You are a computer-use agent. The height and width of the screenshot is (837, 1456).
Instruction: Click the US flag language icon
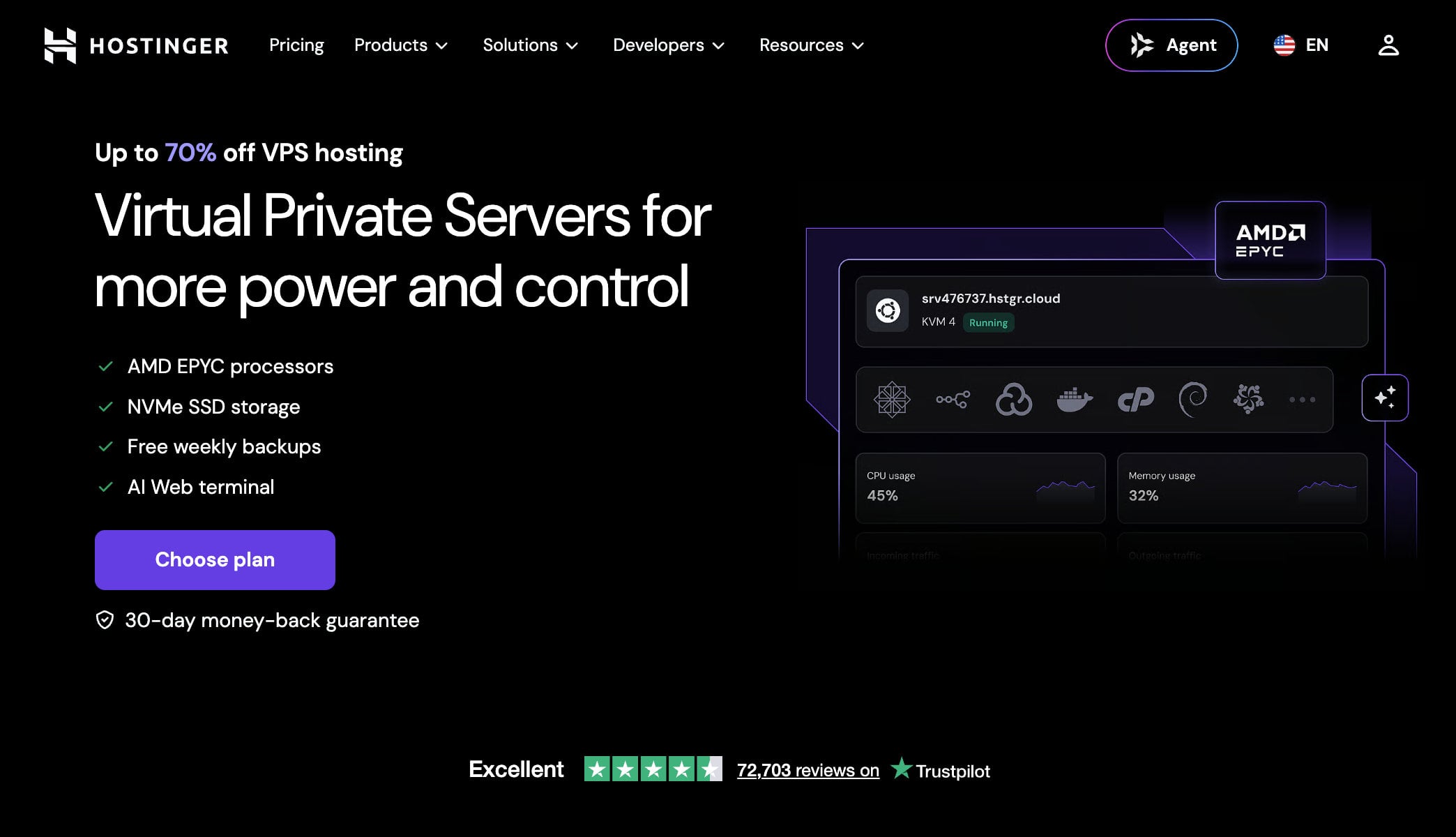pyautogui.click(x=1284, y=45)
